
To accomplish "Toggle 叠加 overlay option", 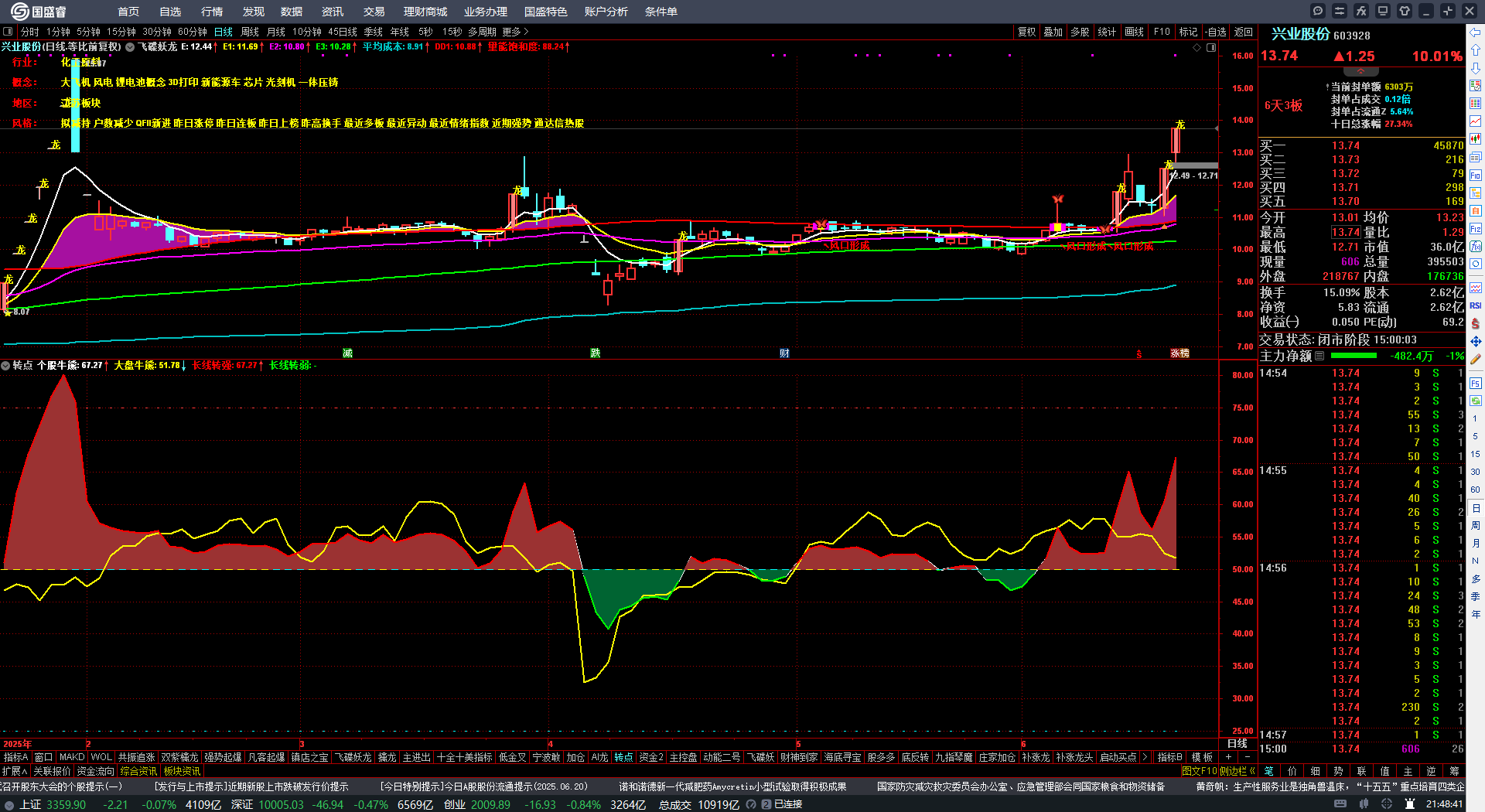I will pos(1053,32).
